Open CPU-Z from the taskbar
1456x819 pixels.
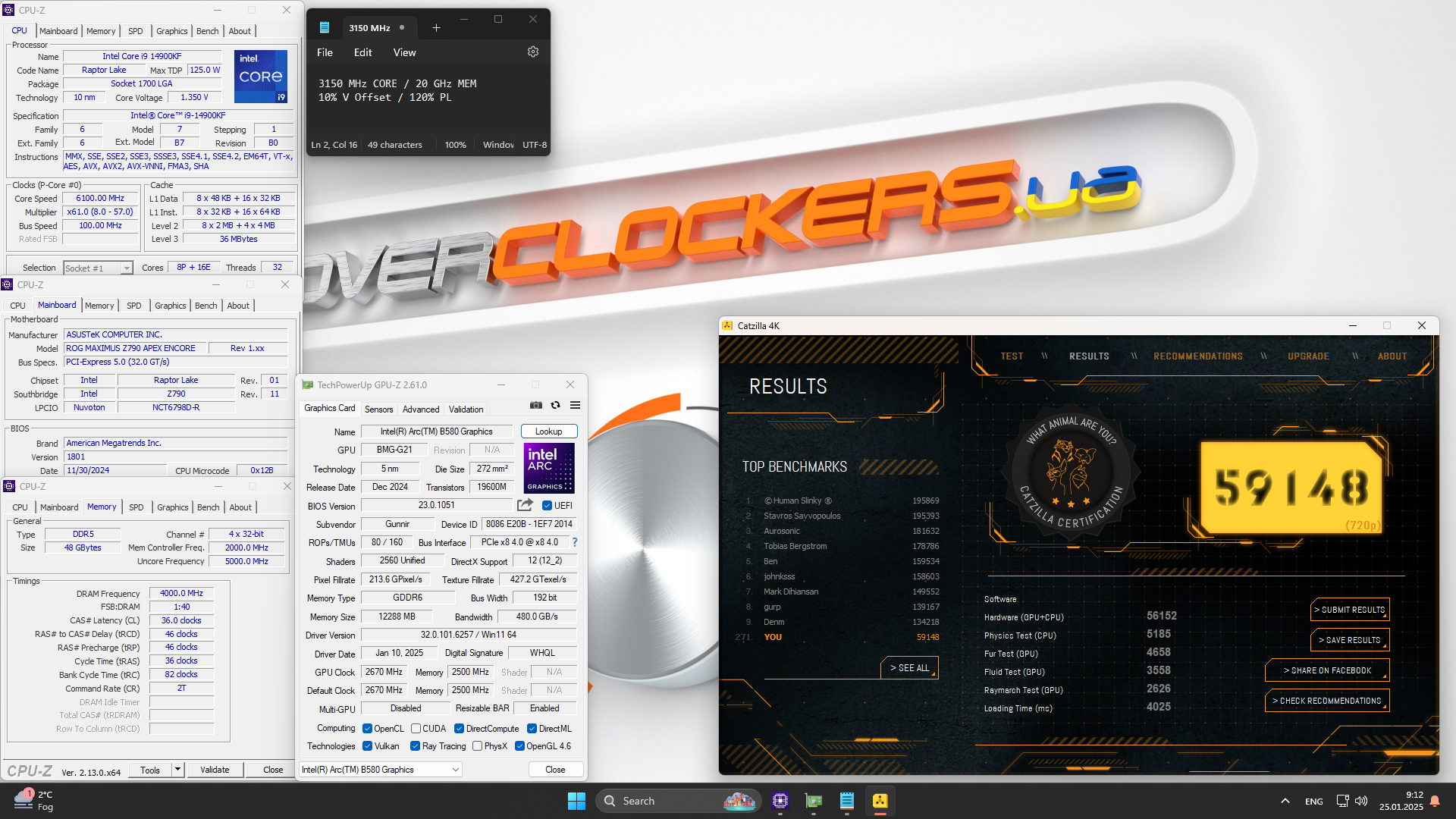[780, 801]
